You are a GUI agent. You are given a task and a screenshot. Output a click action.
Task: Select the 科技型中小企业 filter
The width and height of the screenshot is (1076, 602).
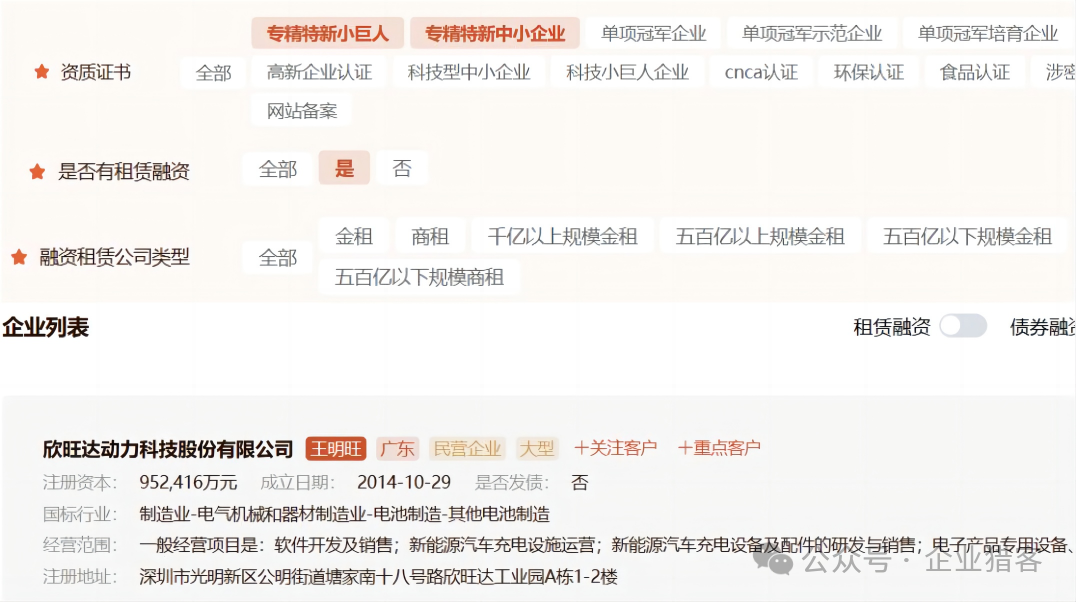[469, 72]
